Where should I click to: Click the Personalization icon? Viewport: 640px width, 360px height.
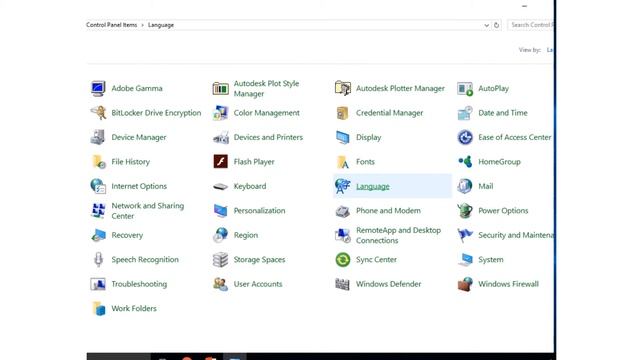[220, 211]
